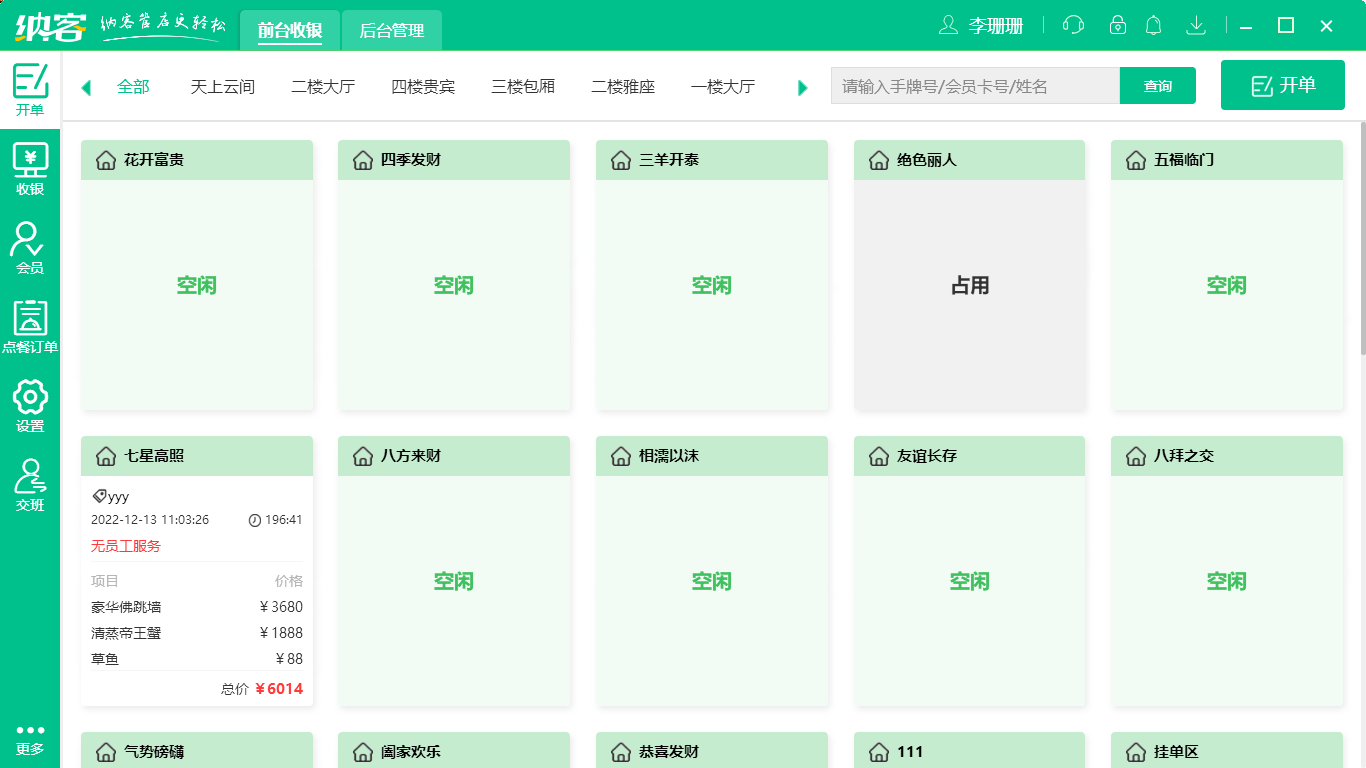Screen dimensions: 1366x768
Task: Click the green 开单 button
Action: pos(1283,86)
